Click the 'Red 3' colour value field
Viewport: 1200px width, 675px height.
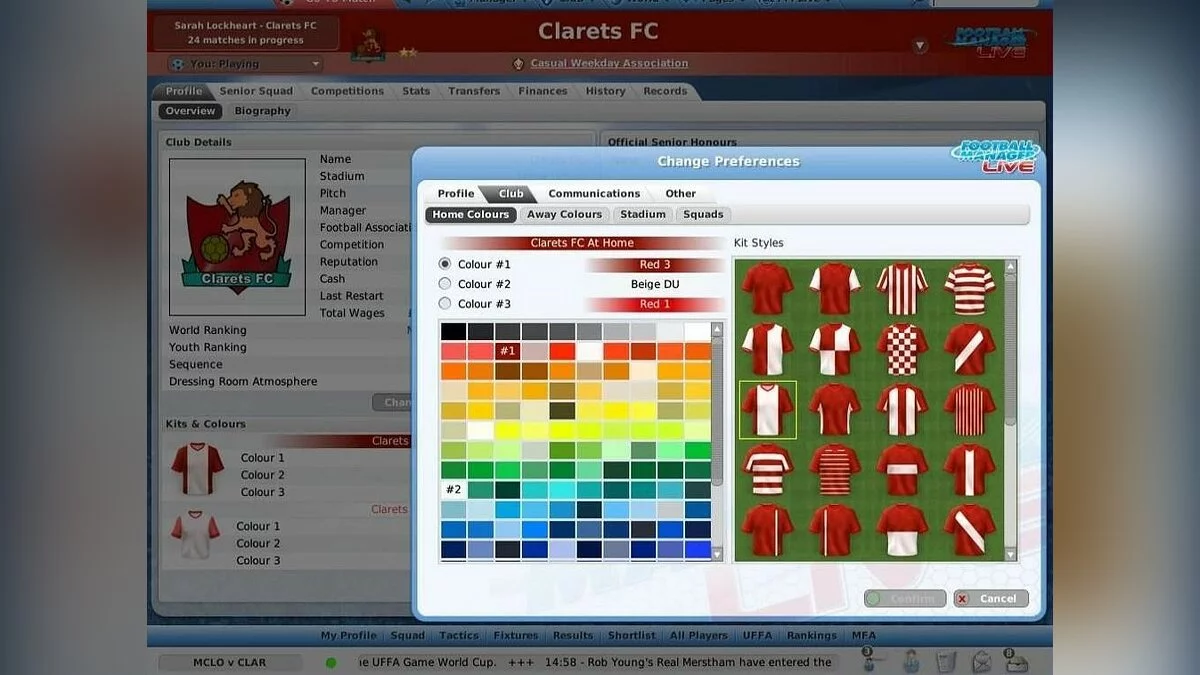(x=655, y=265)
